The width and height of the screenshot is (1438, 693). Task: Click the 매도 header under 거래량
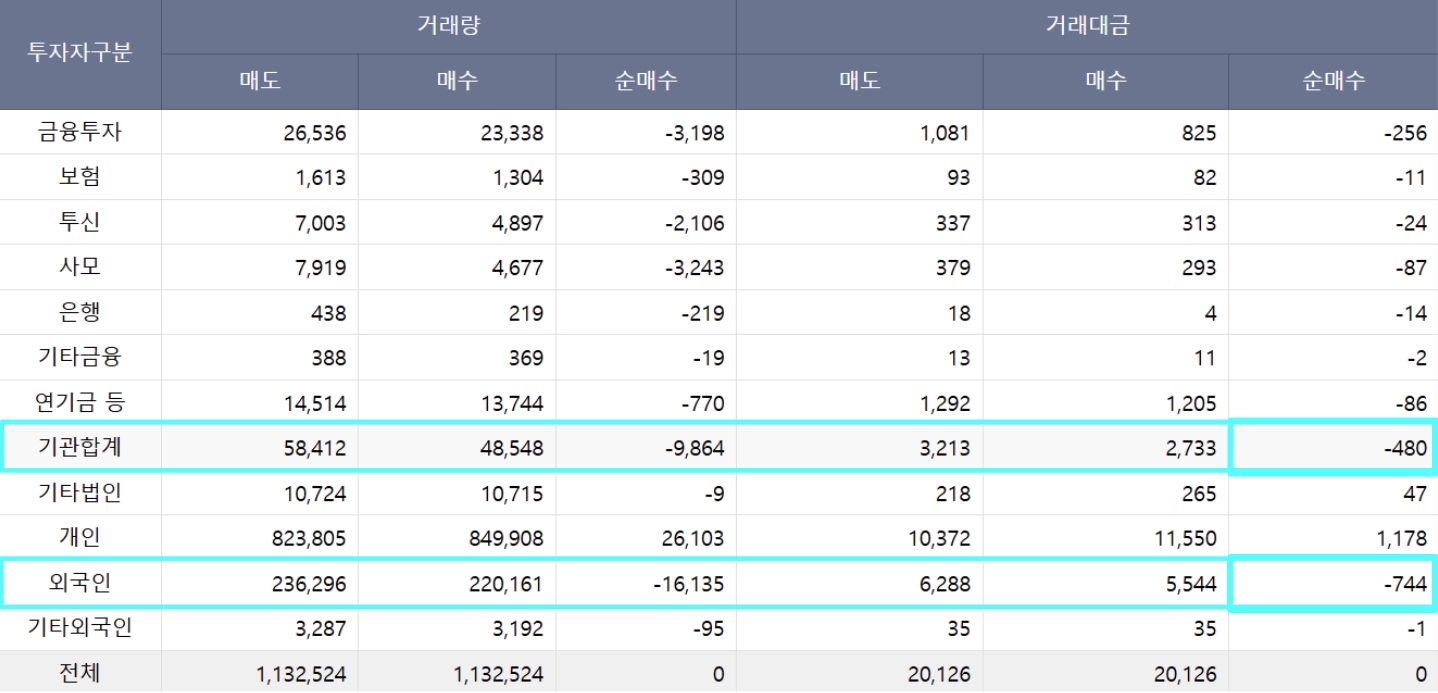(260, 82)
